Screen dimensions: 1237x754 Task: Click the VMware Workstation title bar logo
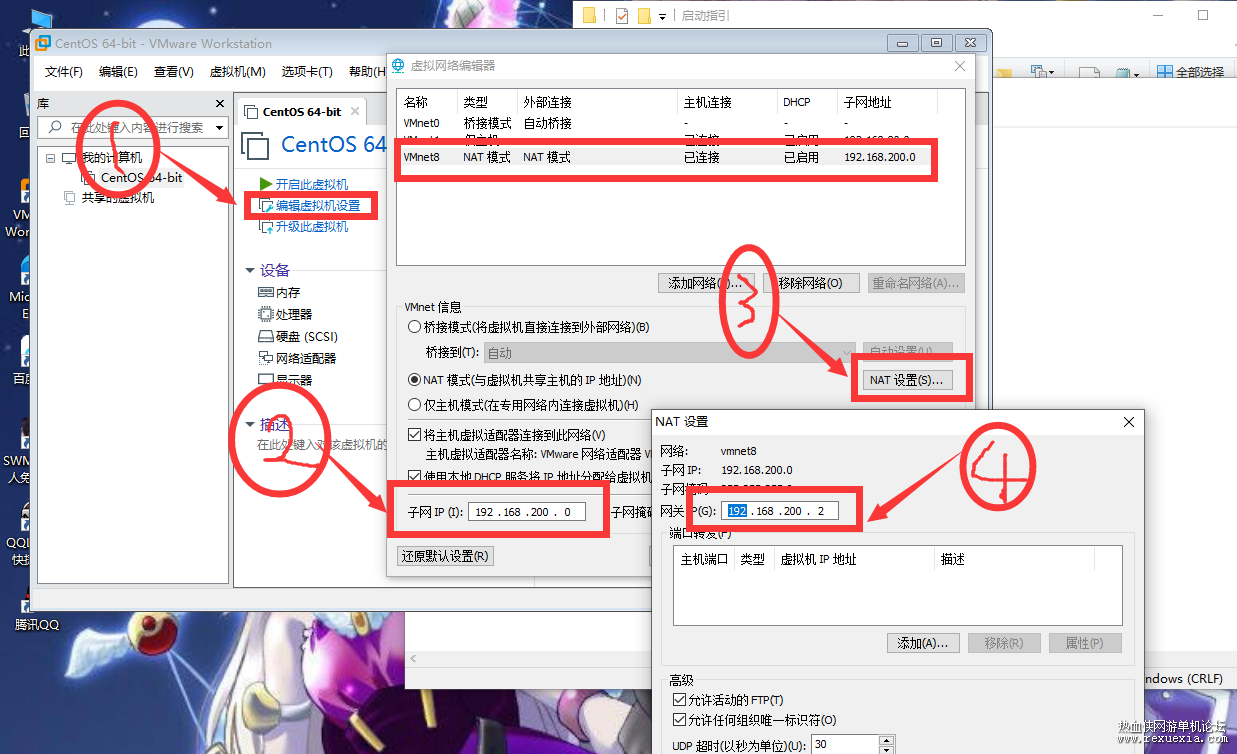click(x=43, y=43)
